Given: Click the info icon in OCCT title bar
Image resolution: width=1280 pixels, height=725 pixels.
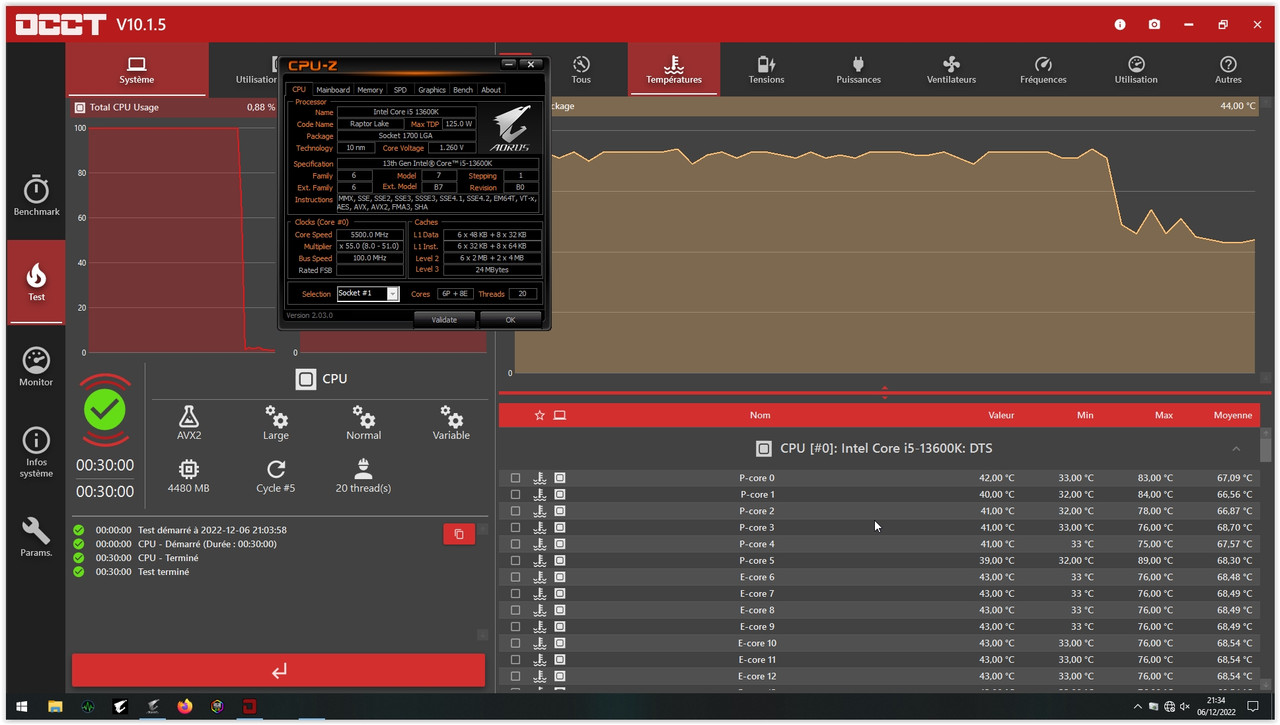Looking at the screenshot, I should point(1120,24).
